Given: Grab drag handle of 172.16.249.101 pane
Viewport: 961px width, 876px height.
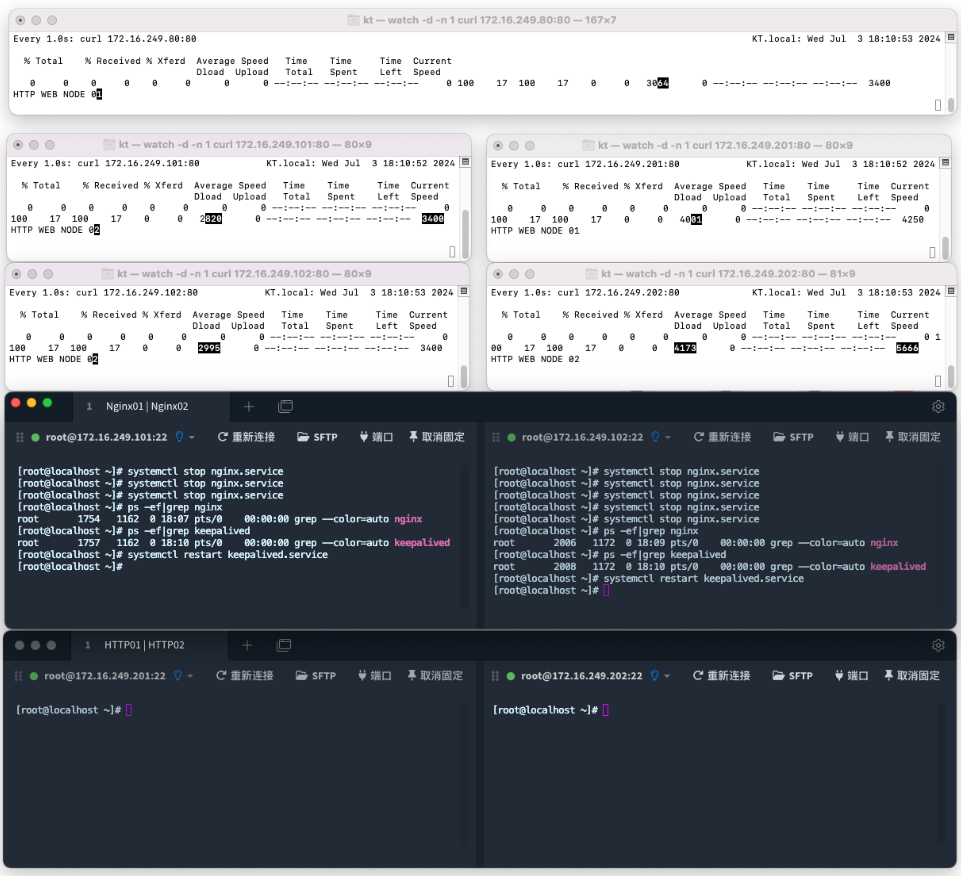Looking at the screenshot, I should (20, 437).
